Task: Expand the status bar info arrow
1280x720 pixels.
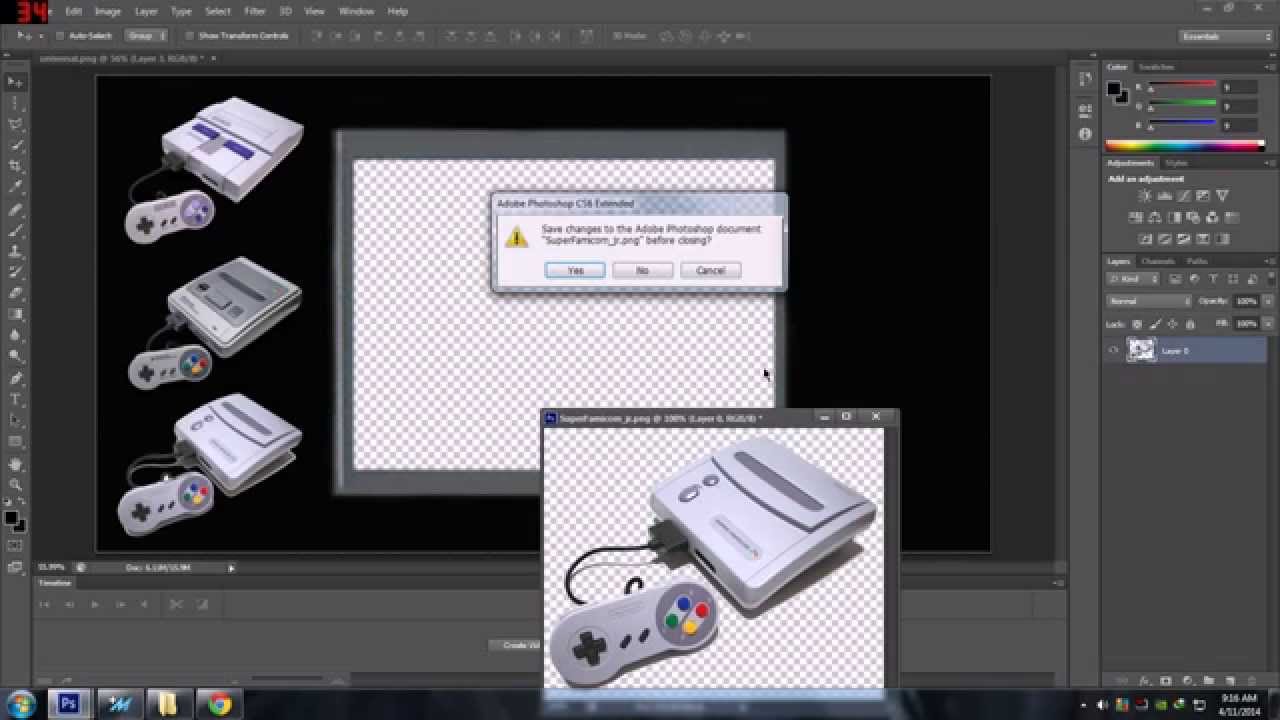Action: tap(231, 568)
